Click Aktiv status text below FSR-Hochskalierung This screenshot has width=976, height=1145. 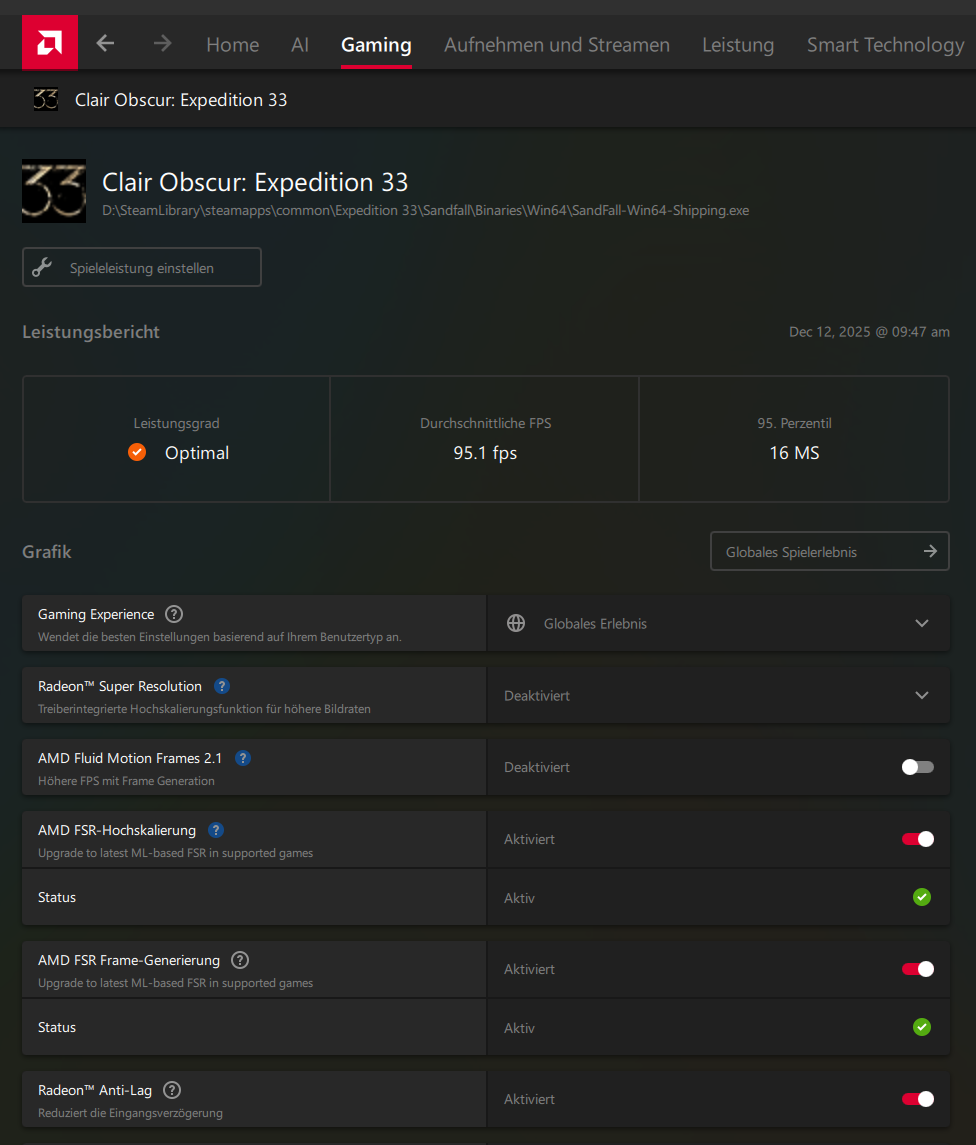(519, 897)
